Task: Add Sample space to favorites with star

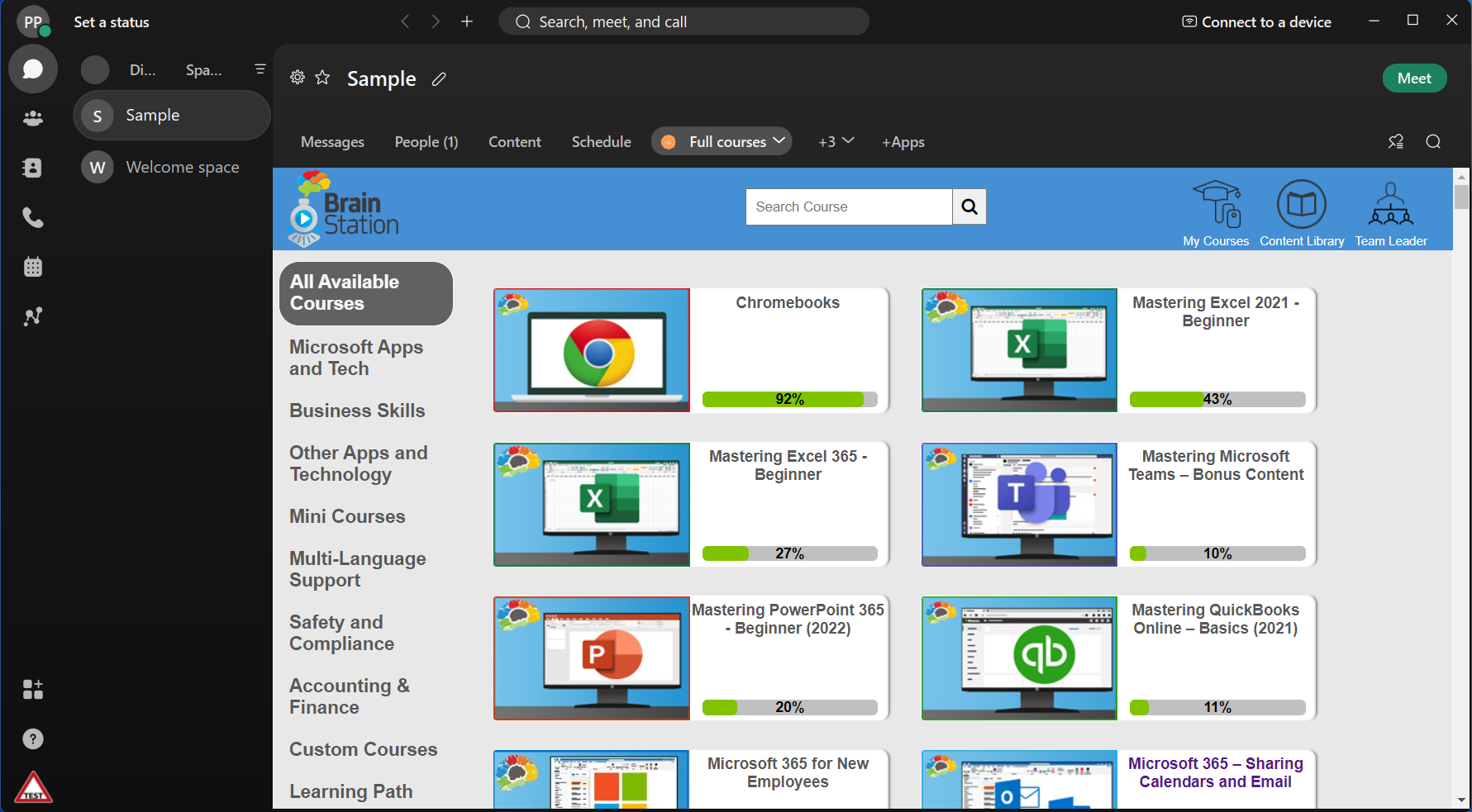Action: tap(322, 78)
